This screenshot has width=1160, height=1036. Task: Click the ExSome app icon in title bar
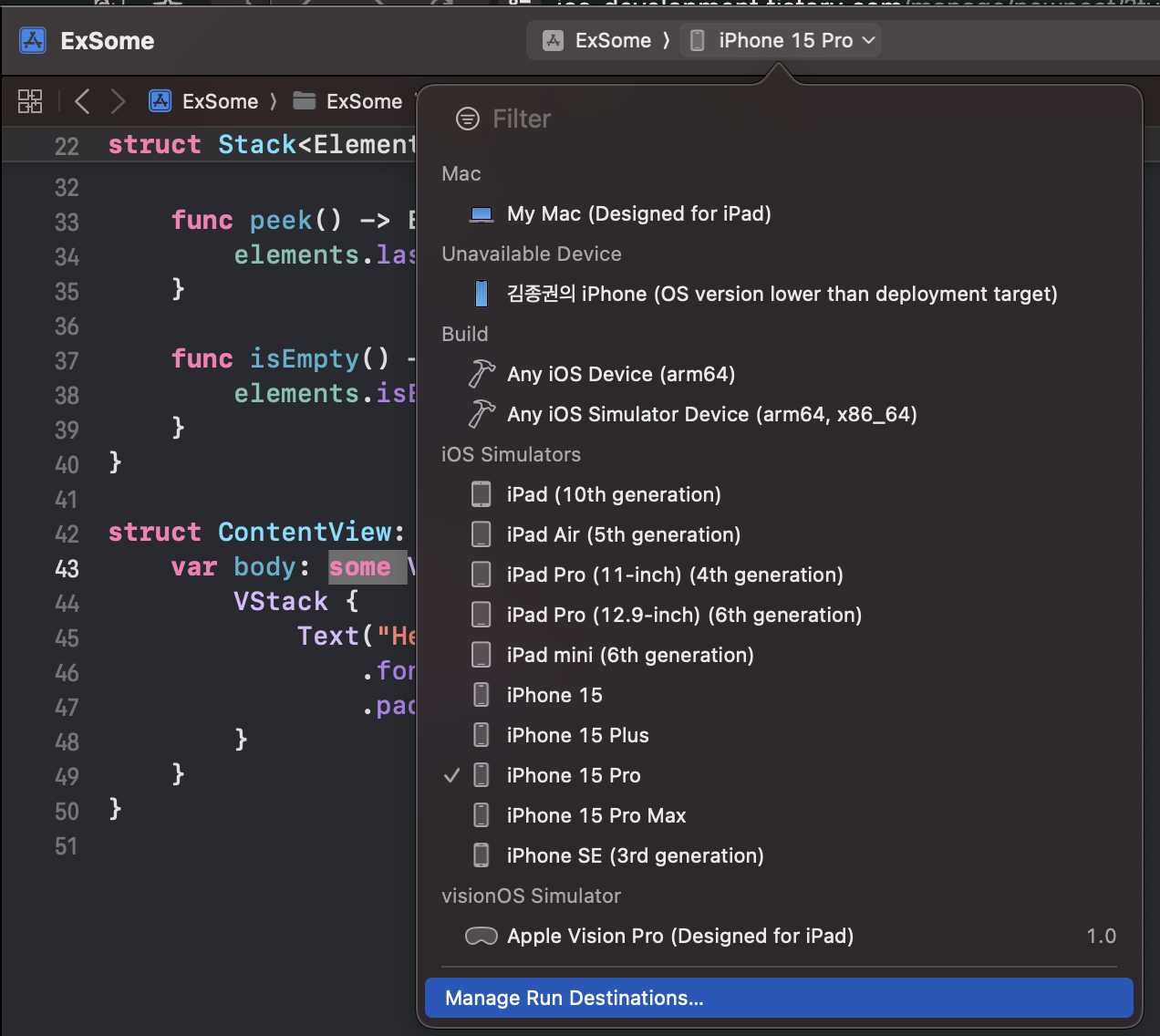coord(33,41)
